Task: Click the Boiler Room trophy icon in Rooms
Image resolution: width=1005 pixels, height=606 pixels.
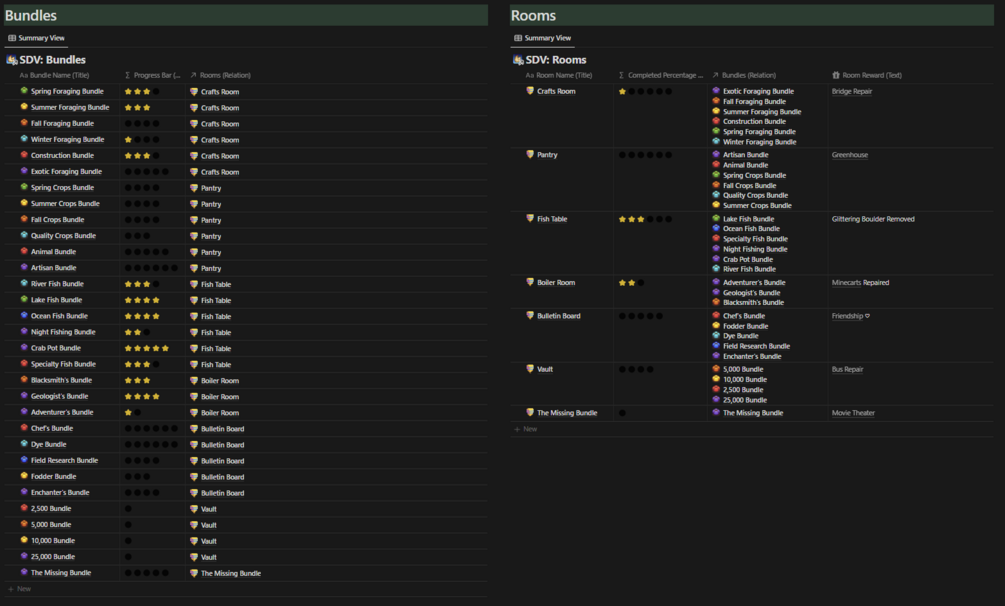Action: [530, 282]
